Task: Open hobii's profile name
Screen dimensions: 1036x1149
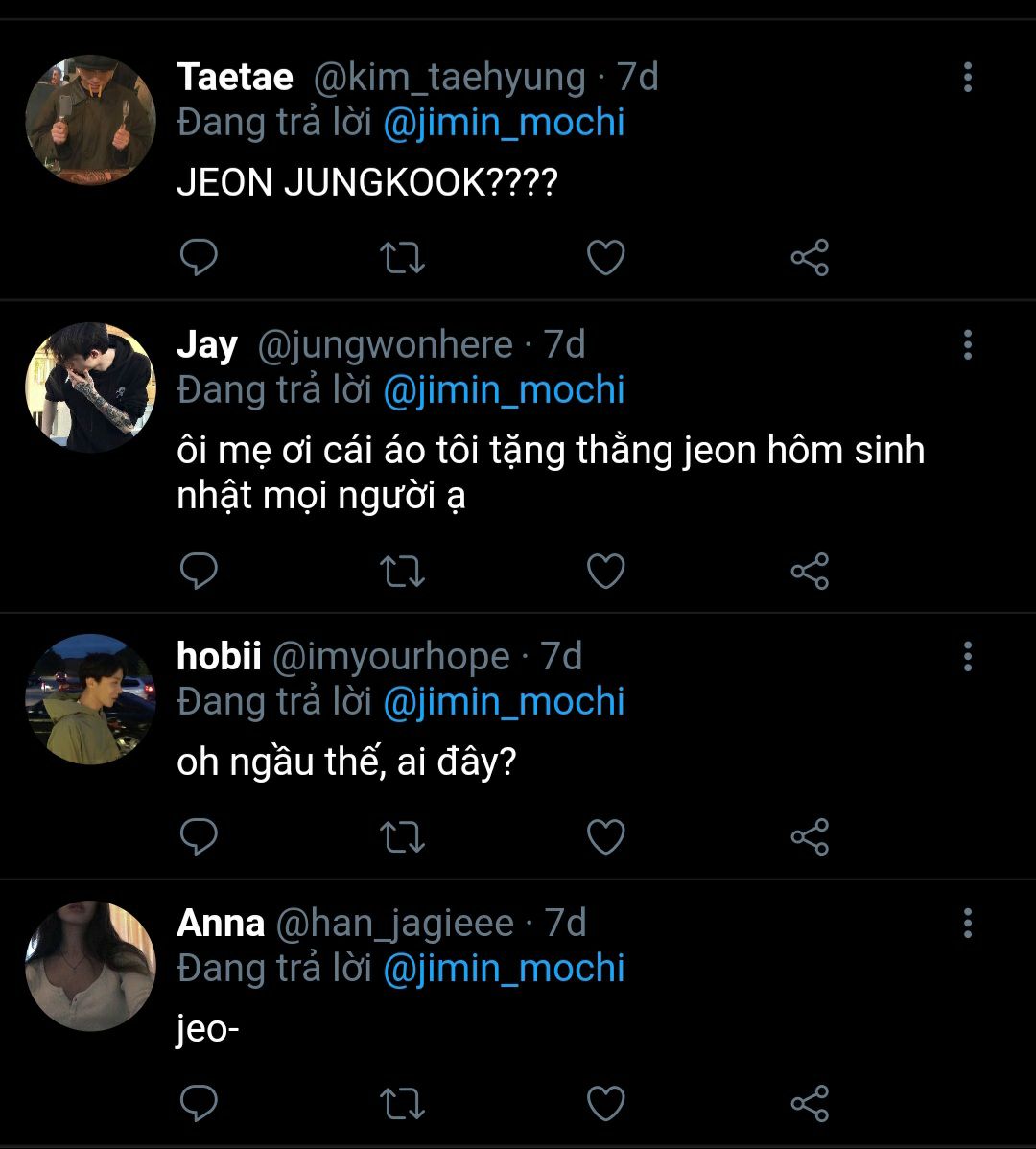Action: click(219, 656)
